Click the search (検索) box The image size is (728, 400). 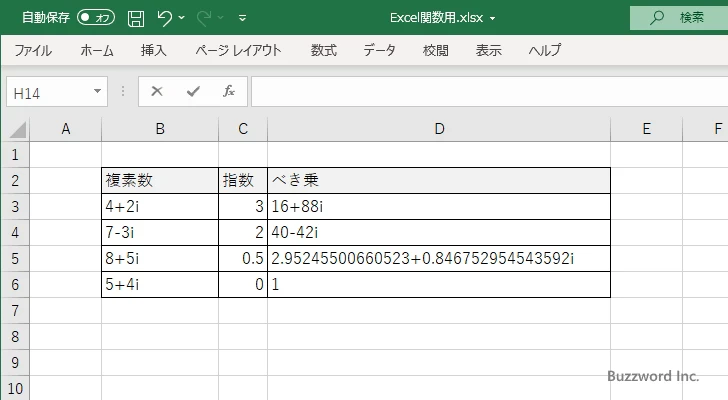tap(679, 18)
